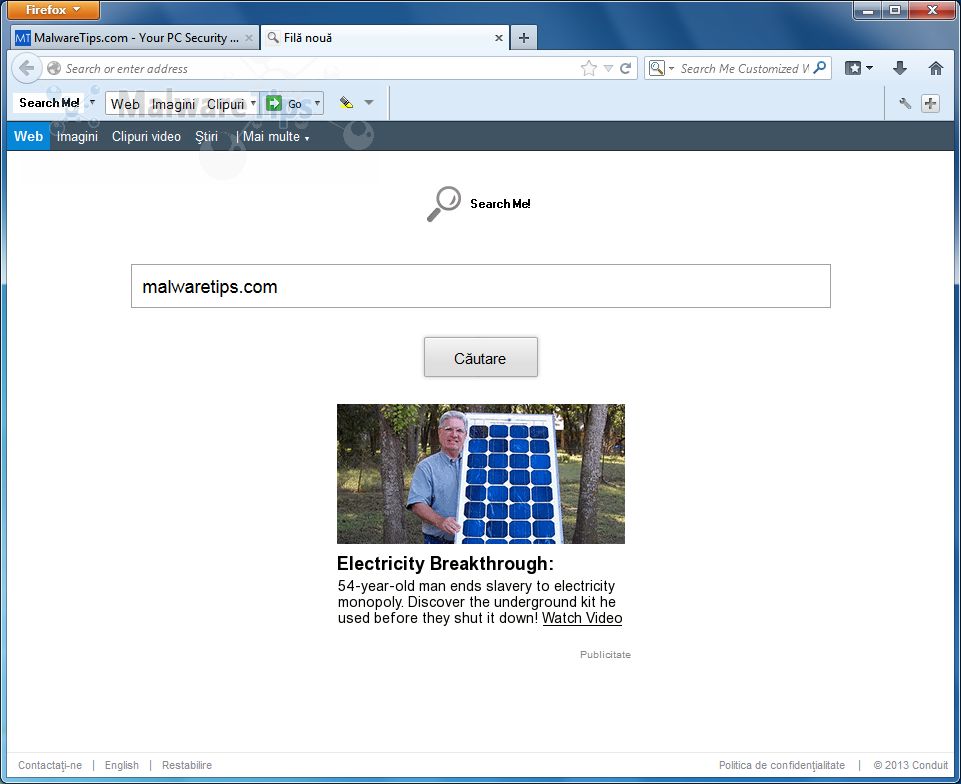
Task: Select the Clipuri video search category
Action: tap(146, 136)
